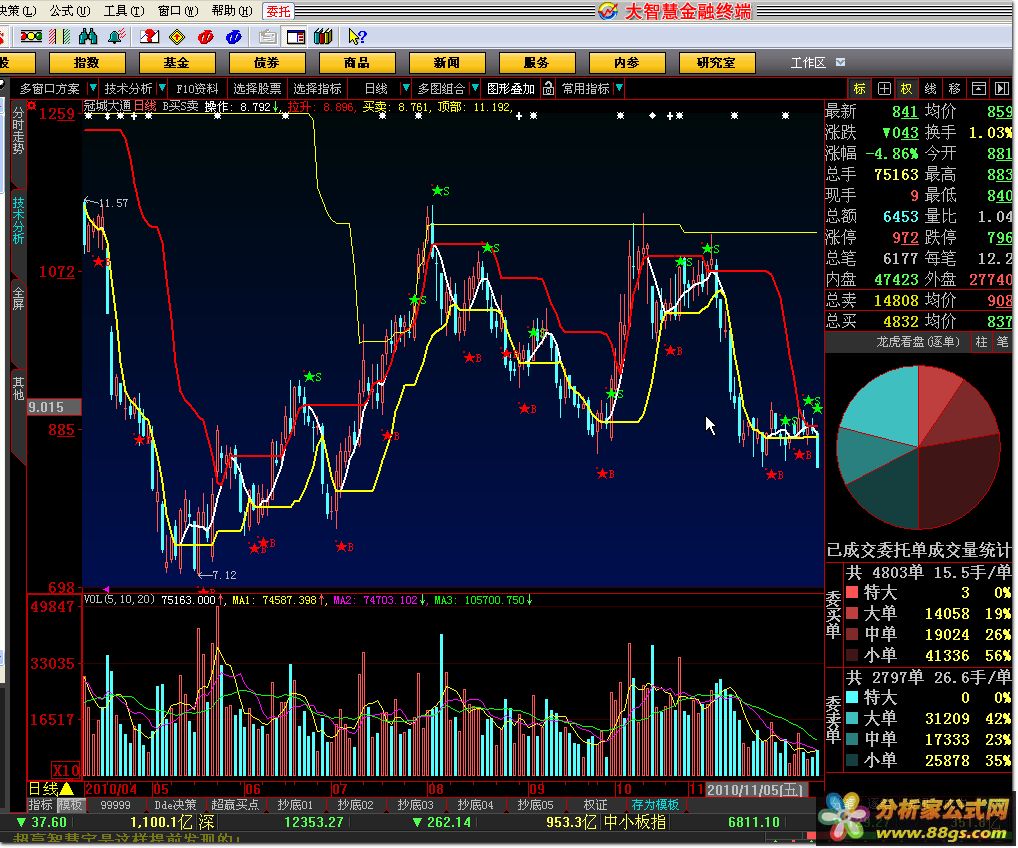The image size is (1018, 848).
Task: Select the 超赢买点 template tab
Action: [x=235, y=805]
